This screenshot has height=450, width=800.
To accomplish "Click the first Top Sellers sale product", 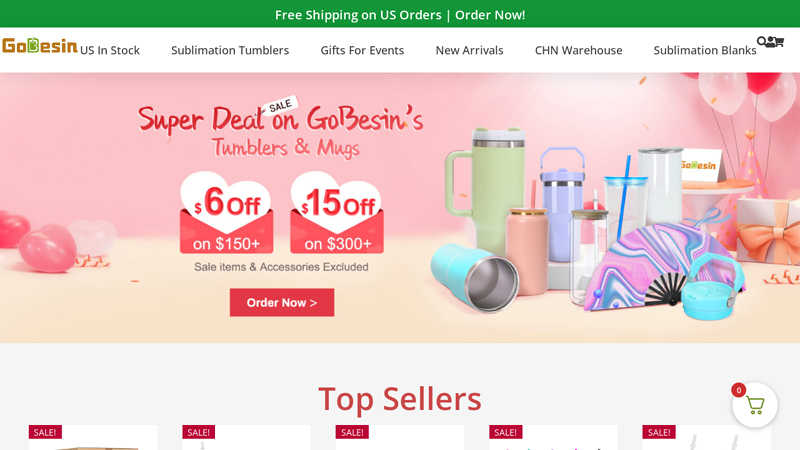I will coord(93,437).
